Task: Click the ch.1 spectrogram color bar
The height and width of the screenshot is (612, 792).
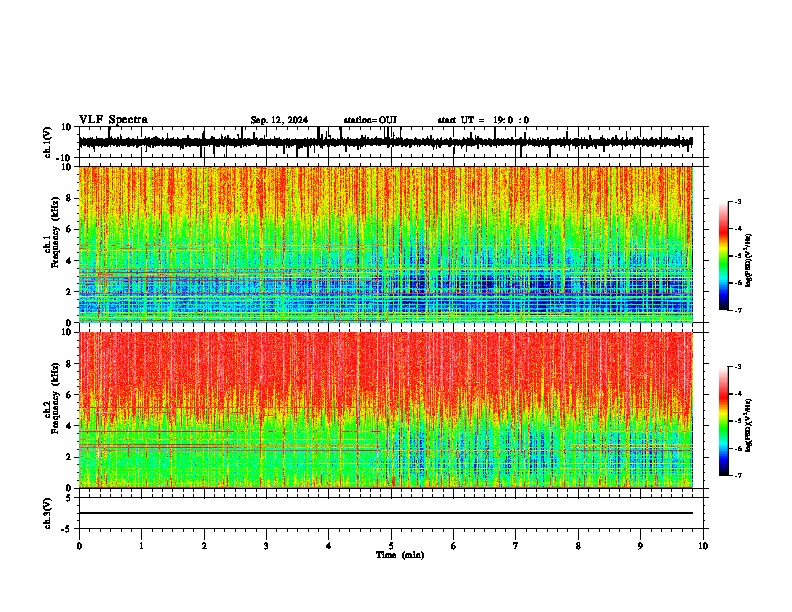Action: tap(724, 256)
